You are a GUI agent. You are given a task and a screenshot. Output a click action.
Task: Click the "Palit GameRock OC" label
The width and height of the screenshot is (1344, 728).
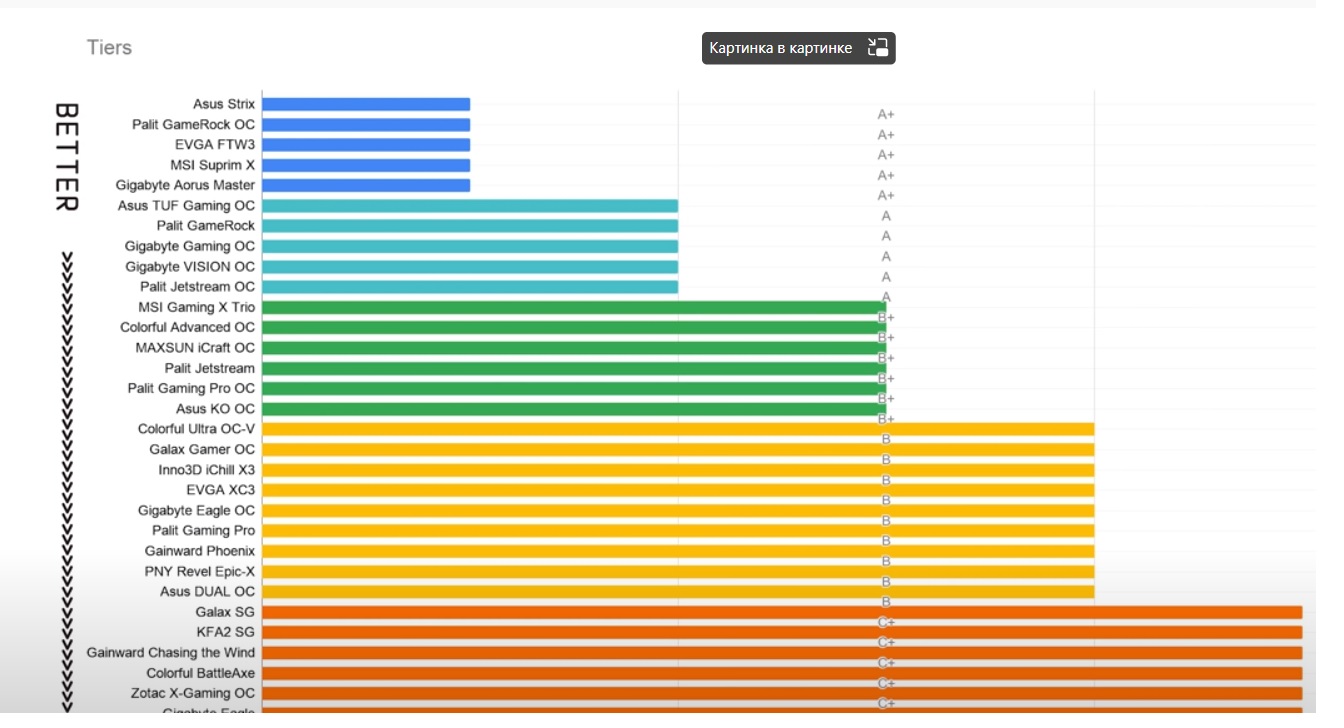tap(193, 125)
